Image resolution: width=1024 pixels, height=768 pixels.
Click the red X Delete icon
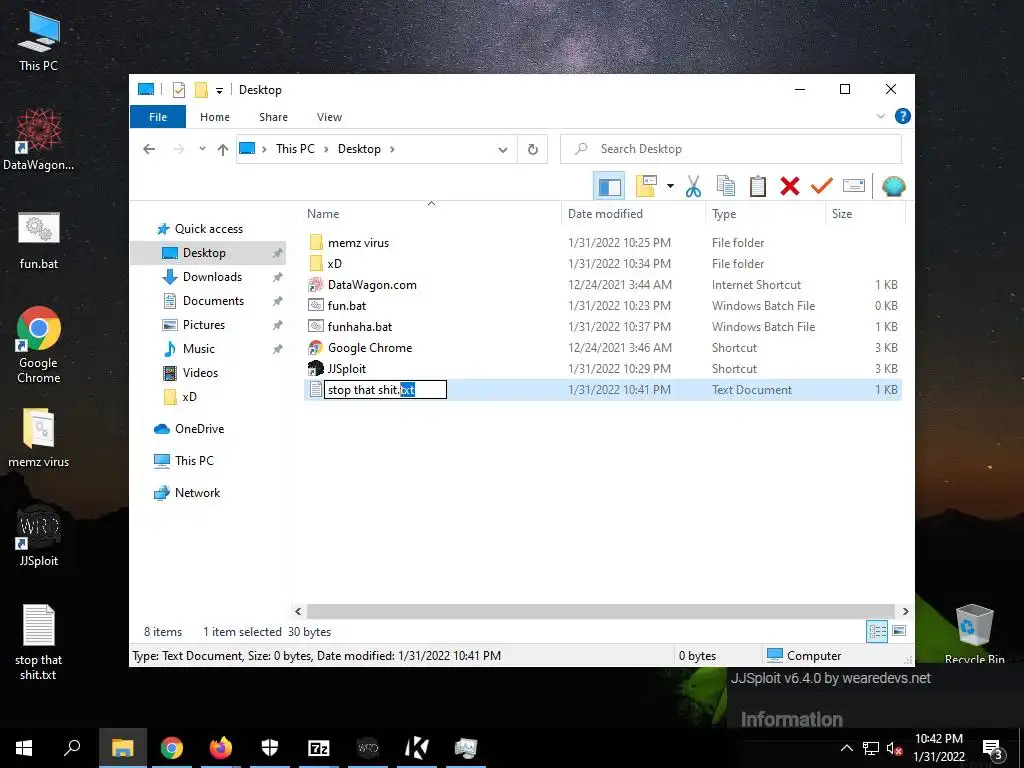point(790,187)
